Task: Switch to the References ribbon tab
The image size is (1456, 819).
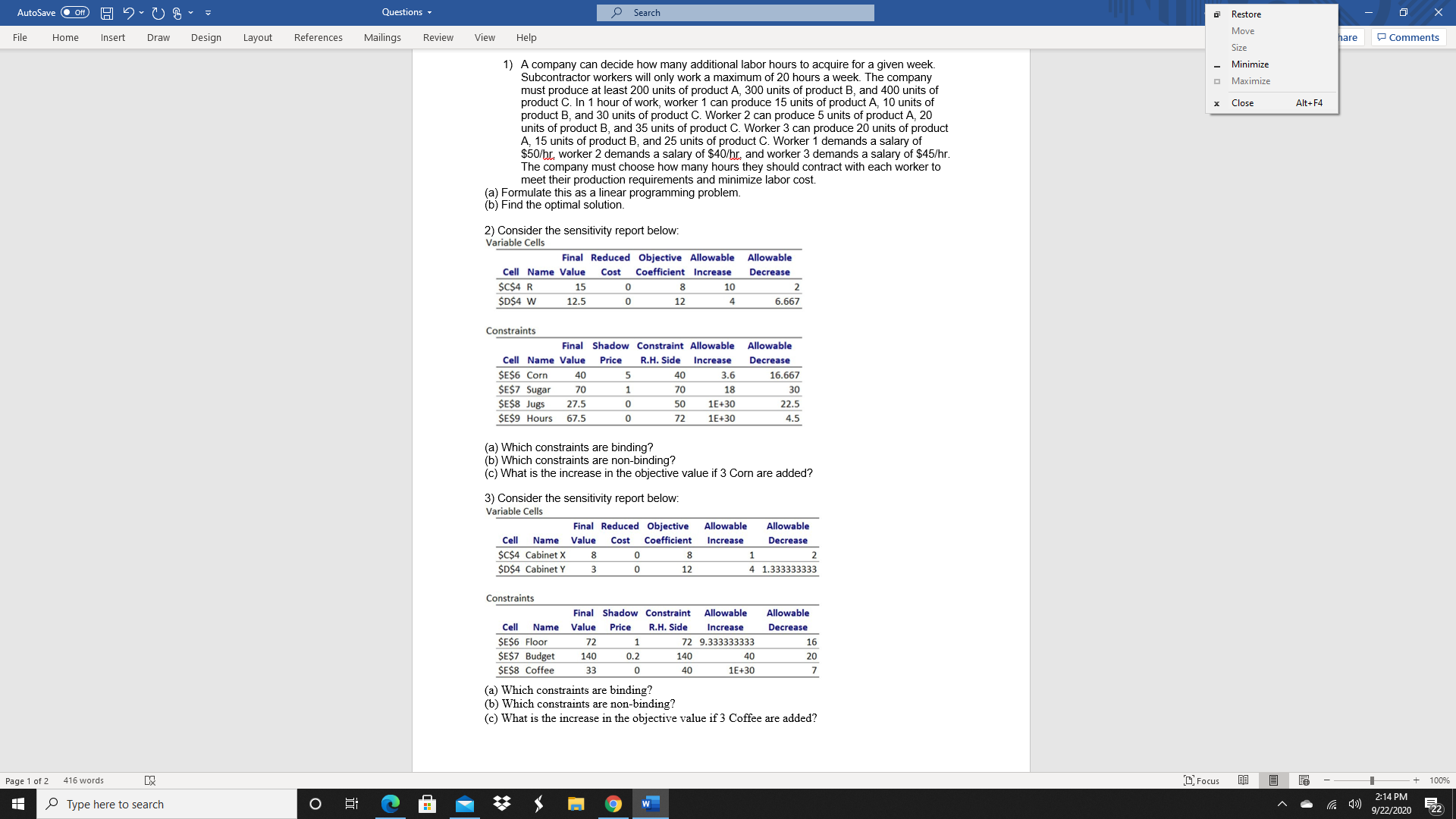Action: pos(318,37)
